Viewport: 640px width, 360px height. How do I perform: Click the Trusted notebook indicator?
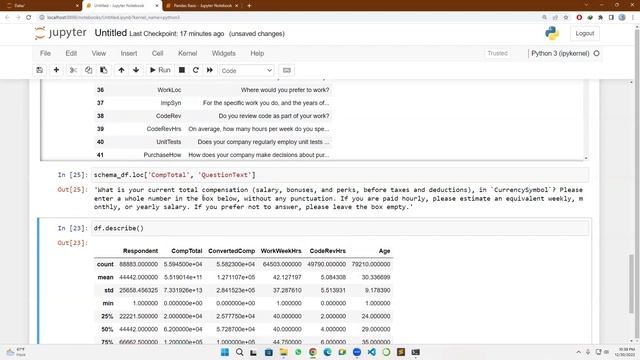click(x=498, y=53)
